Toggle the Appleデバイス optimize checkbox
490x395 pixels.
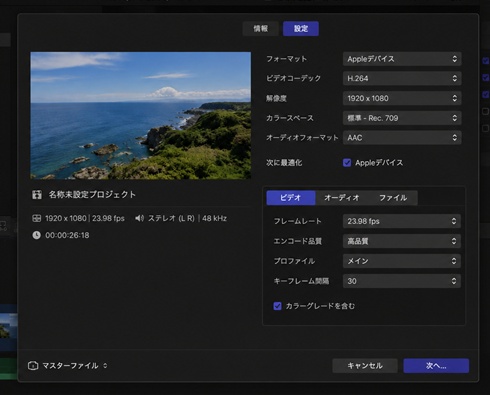point(347,163)
